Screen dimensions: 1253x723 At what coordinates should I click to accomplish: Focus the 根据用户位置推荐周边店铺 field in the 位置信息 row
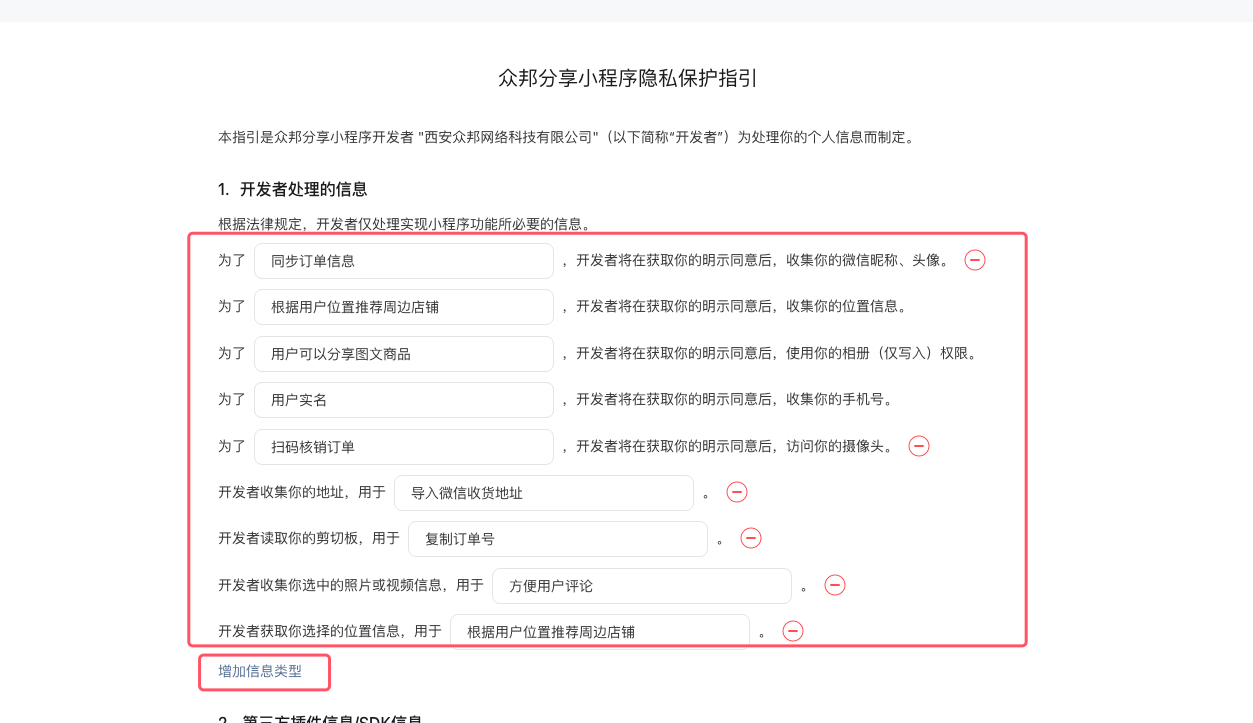pos(404,307)
